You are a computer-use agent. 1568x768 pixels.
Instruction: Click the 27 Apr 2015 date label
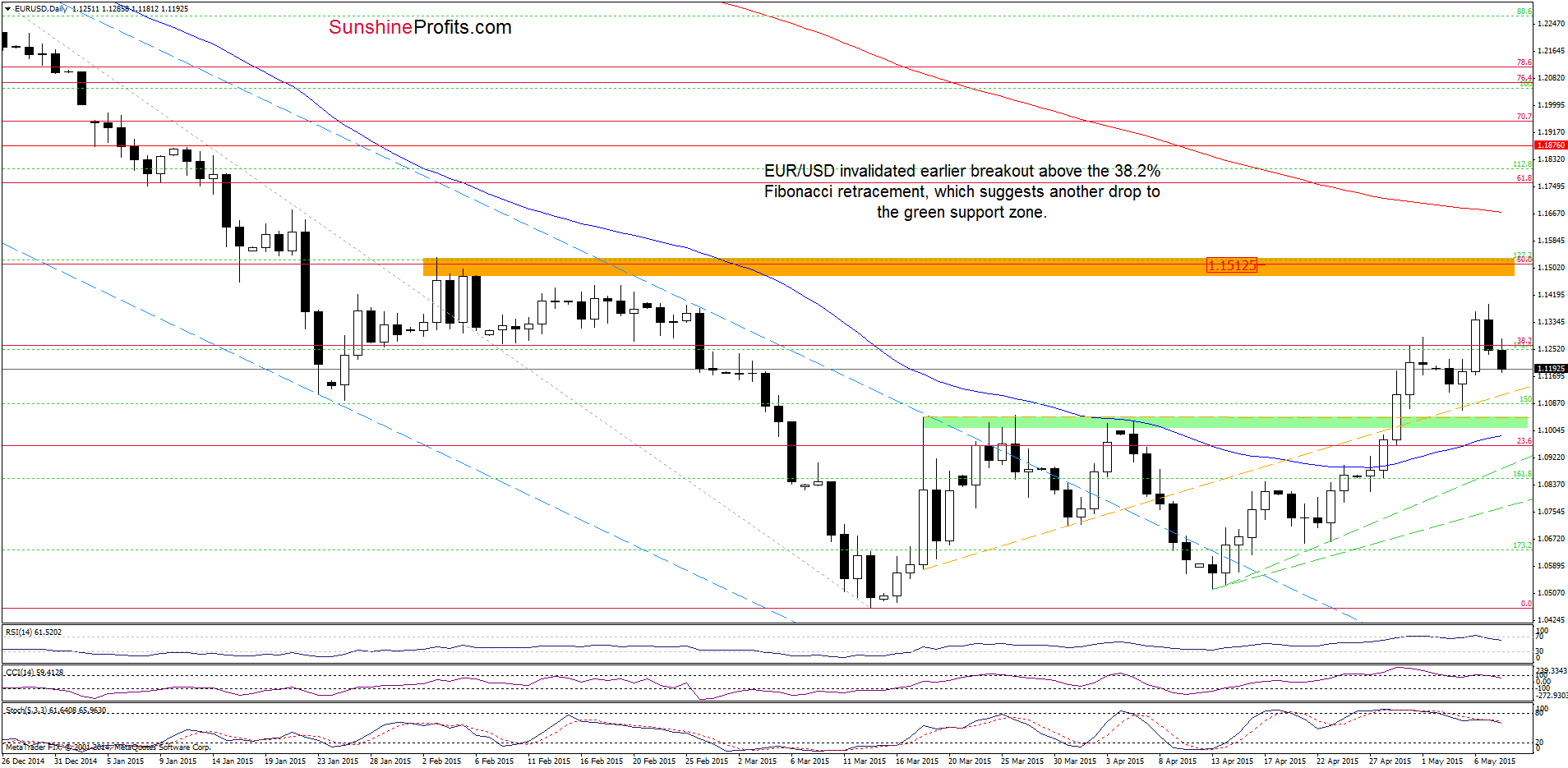click(1390, 761)
